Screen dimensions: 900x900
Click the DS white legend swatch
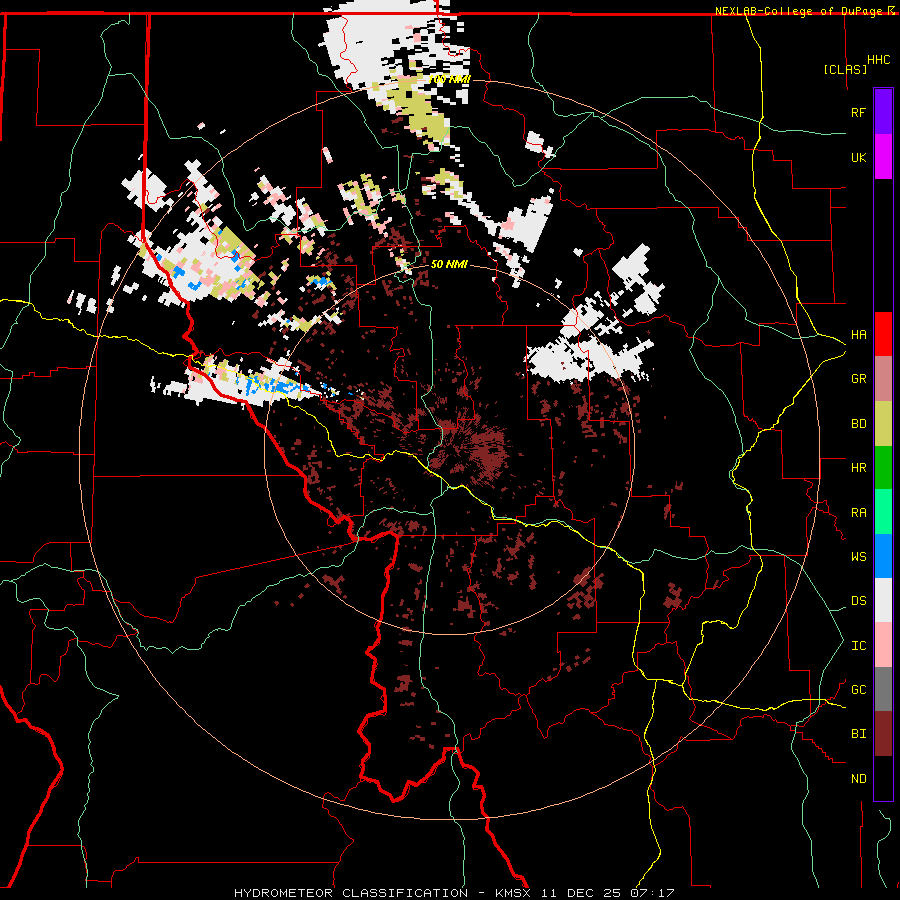pyautogui.click(x=883, y=600)
